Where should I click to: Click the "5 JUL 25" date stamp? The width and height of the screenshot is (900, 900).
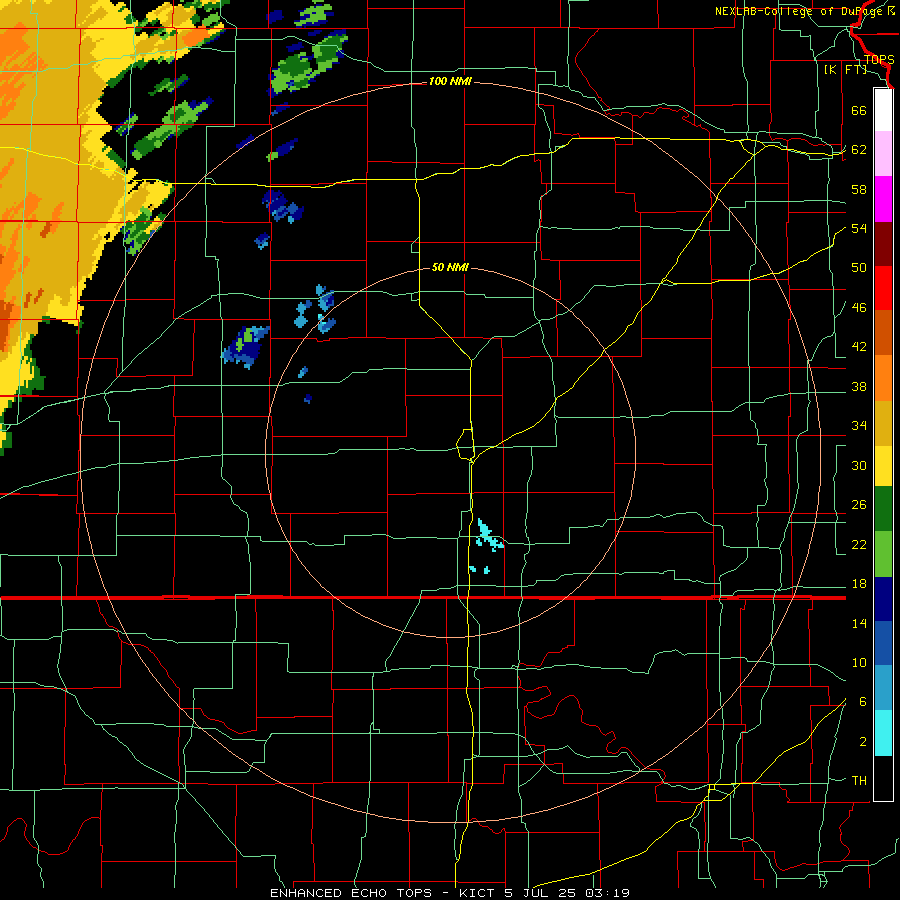[542, 893]
